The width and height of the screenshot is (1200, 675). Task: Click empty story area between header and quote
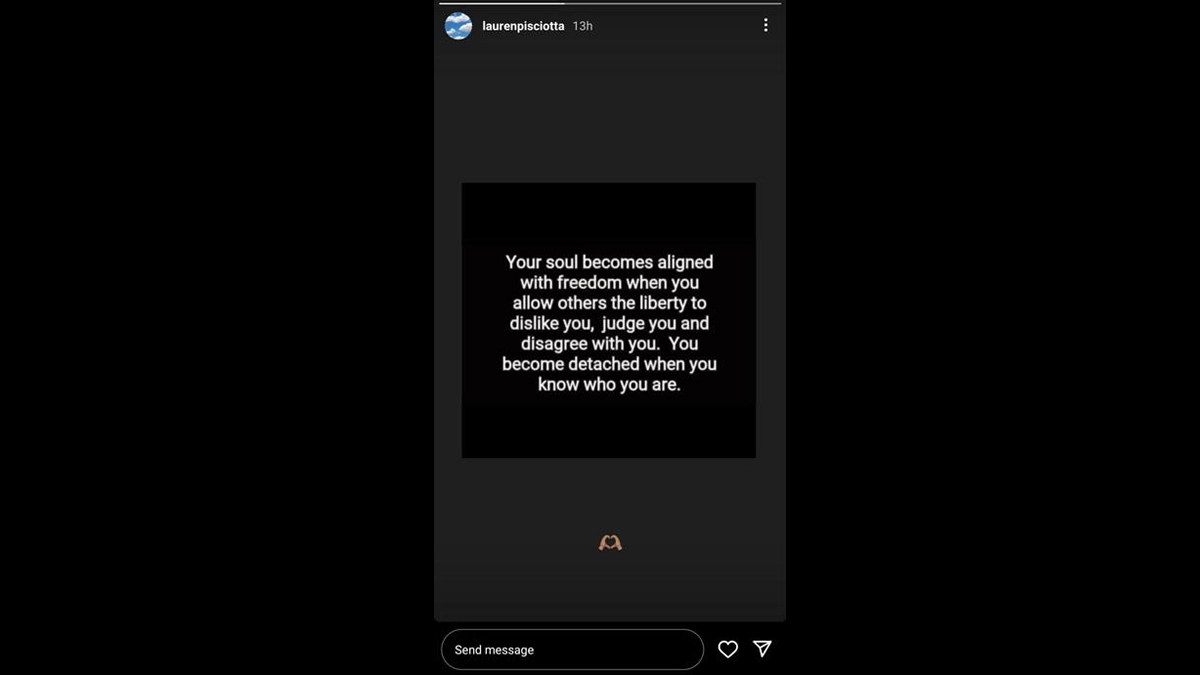(609, 112)
